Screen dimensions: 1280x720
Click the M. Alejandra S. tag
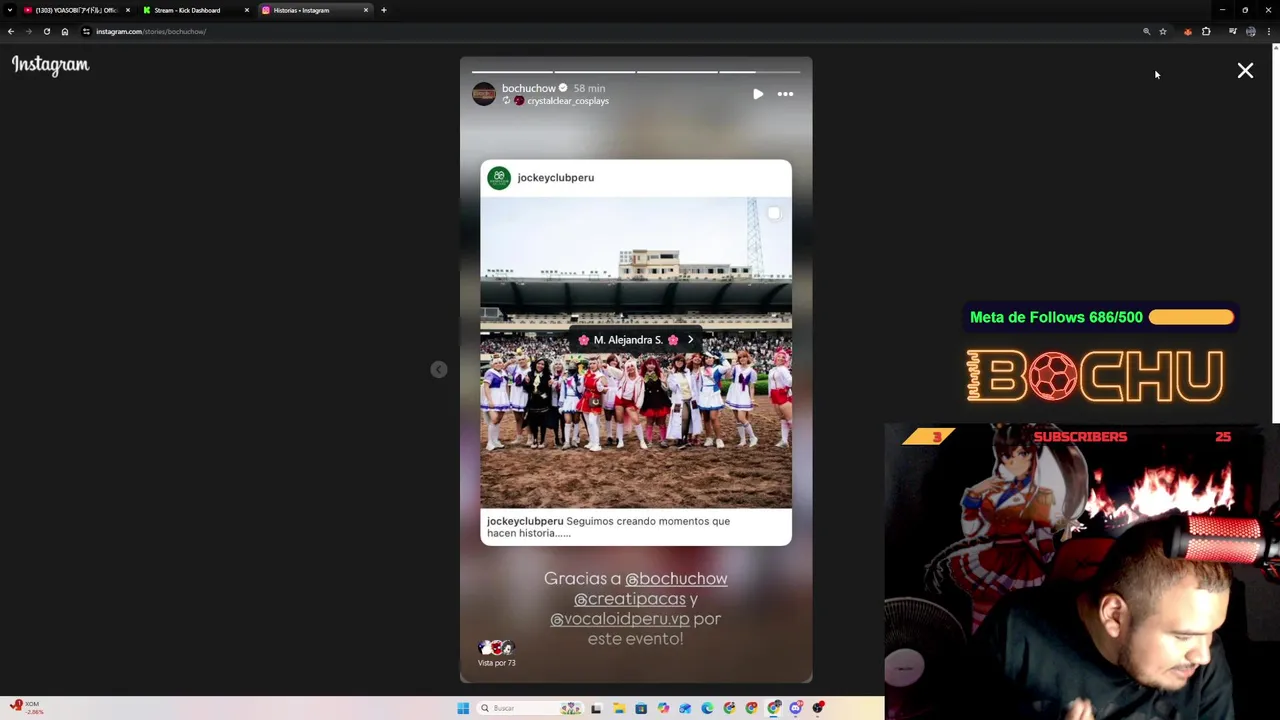[636, 340]
